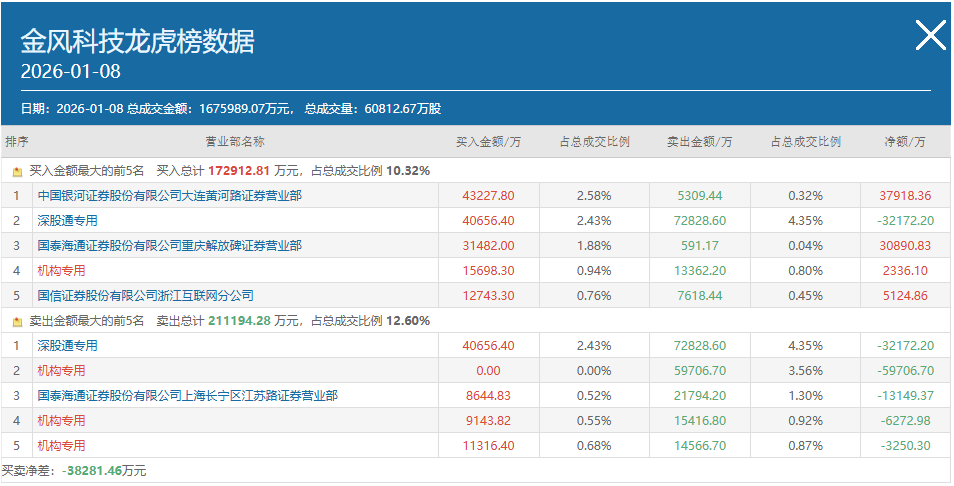Select net amount -13149.37 cell
The image size is (954, 486).
coord(905,395)
